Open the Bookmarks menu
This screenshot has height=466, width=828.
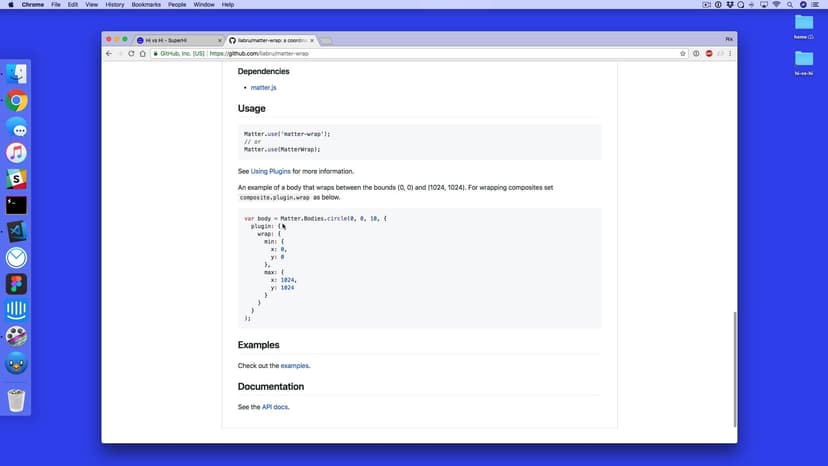click(x=148, y=4)
